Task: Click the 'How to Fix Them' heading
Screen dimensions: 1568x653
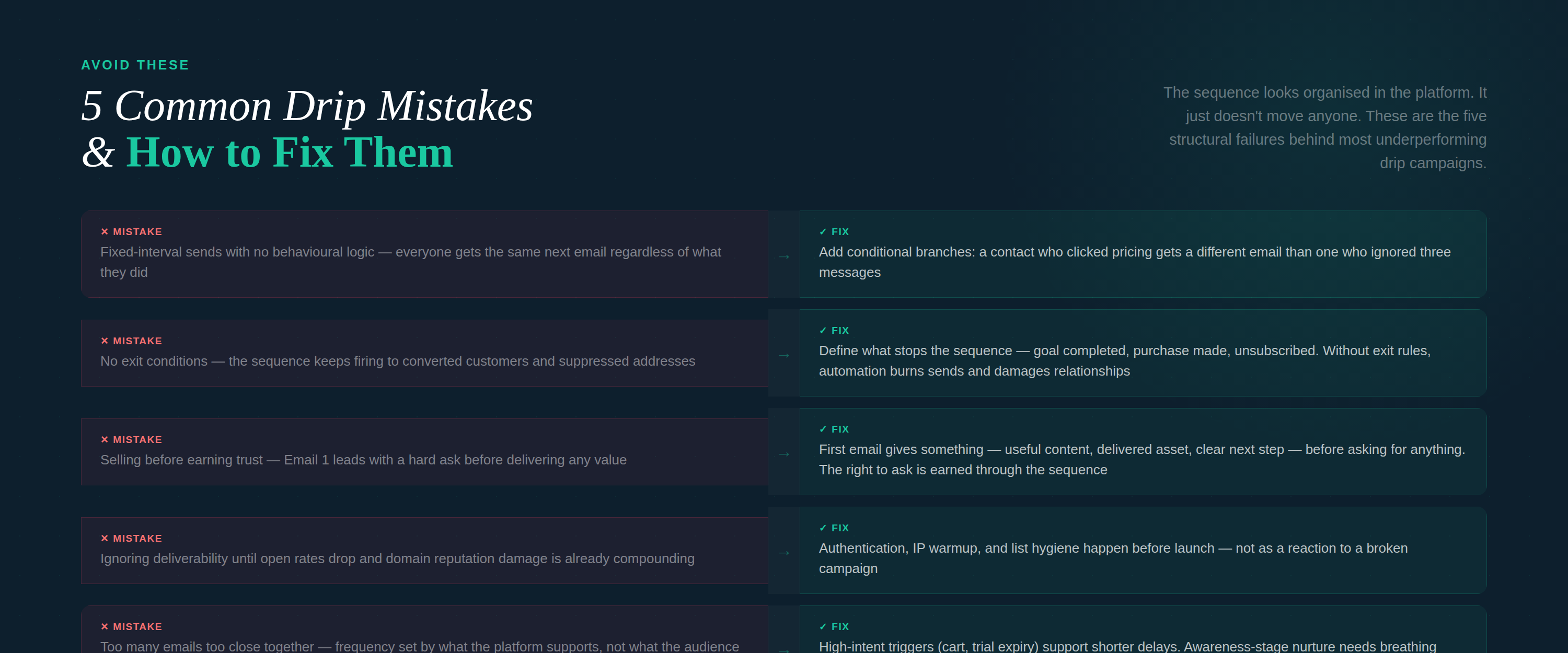Action: [x=289, y=152]
